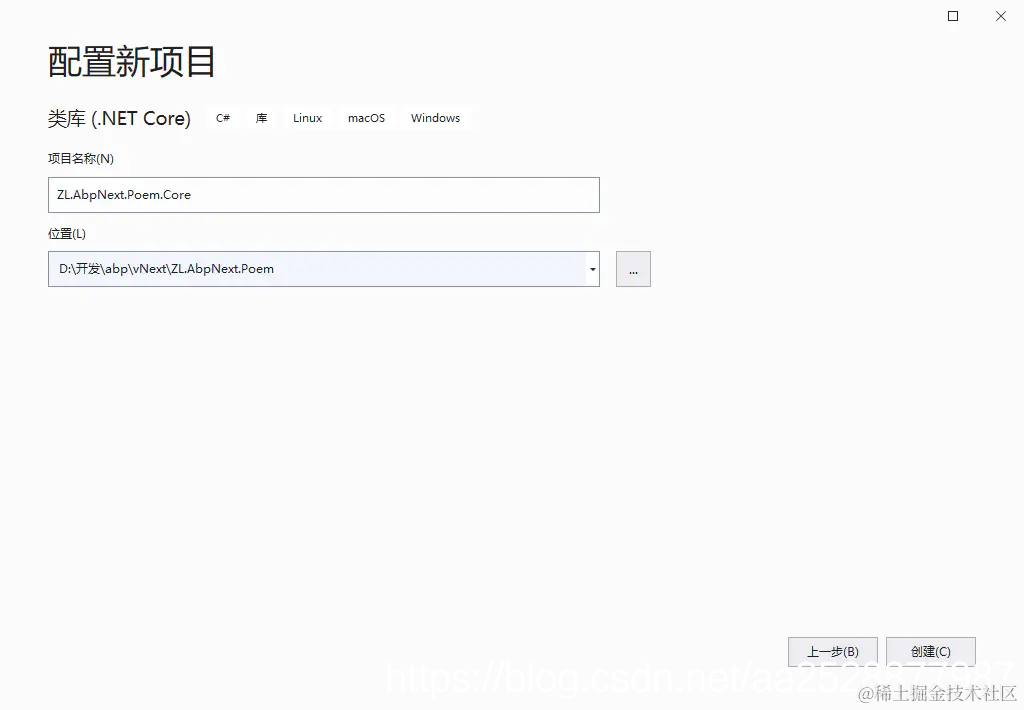
Task: Click the 配置新项目 dialog title
Action: [130, 62]
